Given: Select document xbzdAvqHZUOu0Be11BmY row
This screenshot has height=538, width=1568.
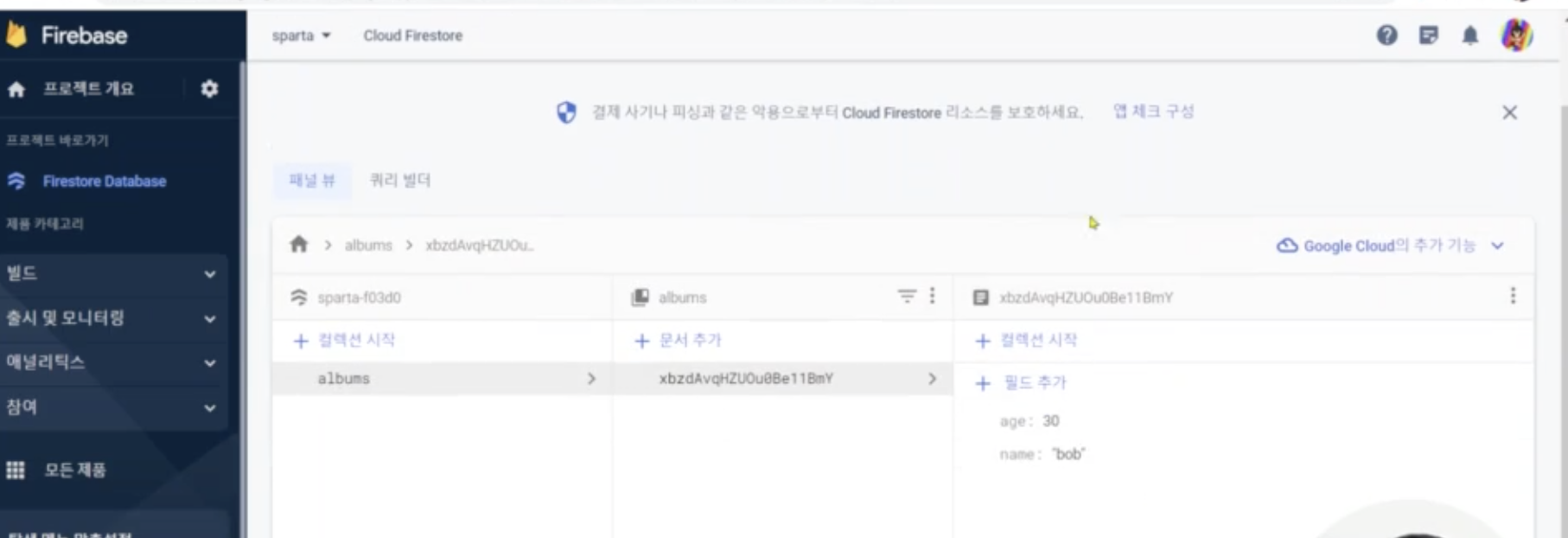Looking at the screenshot, I should pyautogui.click(x=782, y=379).
